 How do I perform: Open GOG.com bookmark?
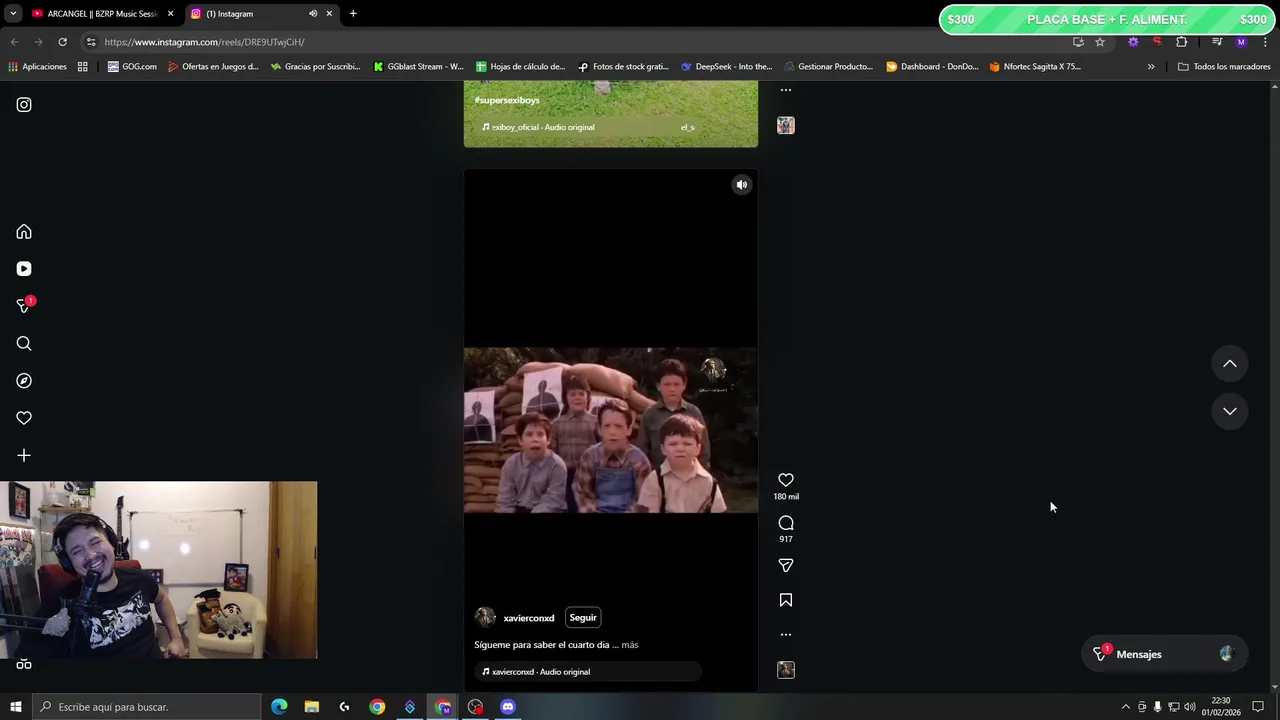point(132,67)
